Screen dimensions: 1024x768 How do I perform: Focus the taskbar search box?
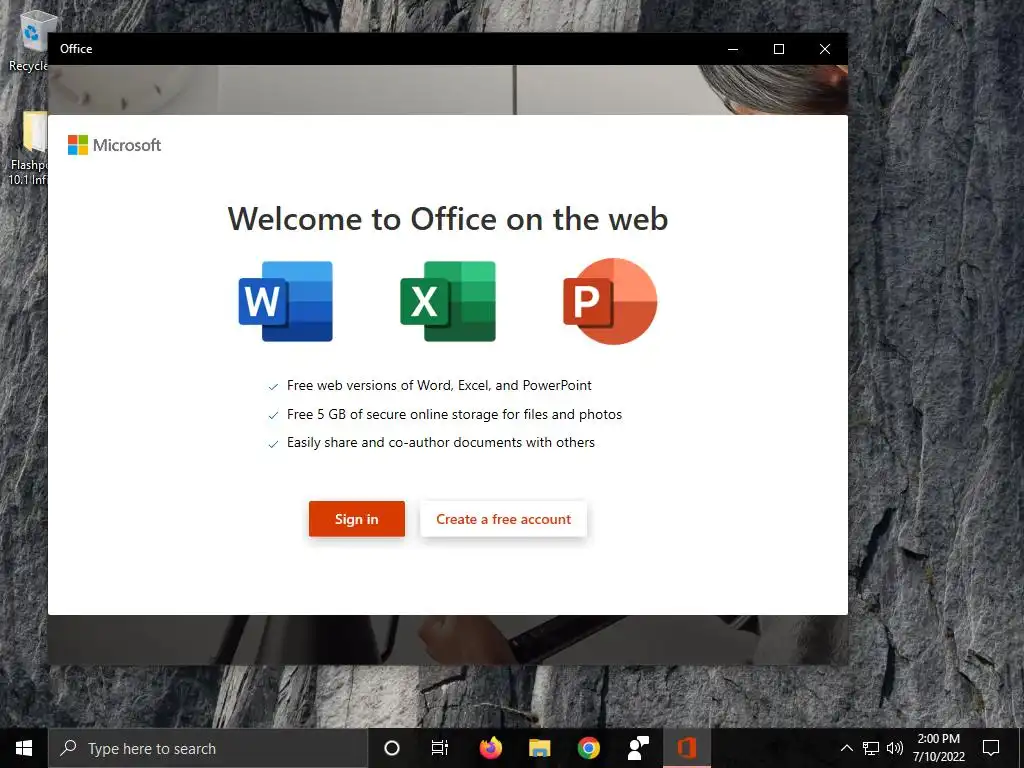pos(208,748)
